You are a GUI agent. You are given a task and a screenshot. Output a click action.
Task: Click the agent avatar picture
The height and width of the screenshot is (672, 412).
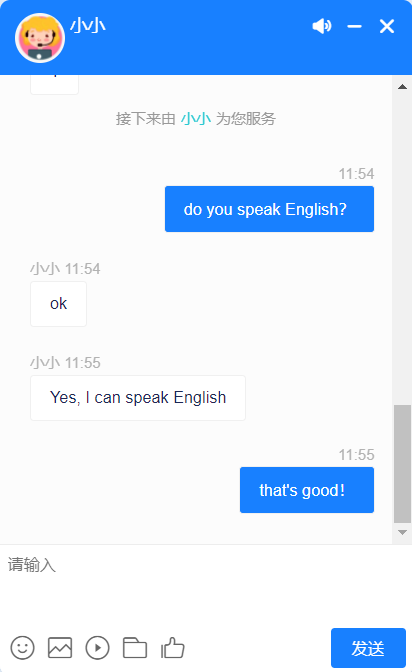(x=40, y=38)
